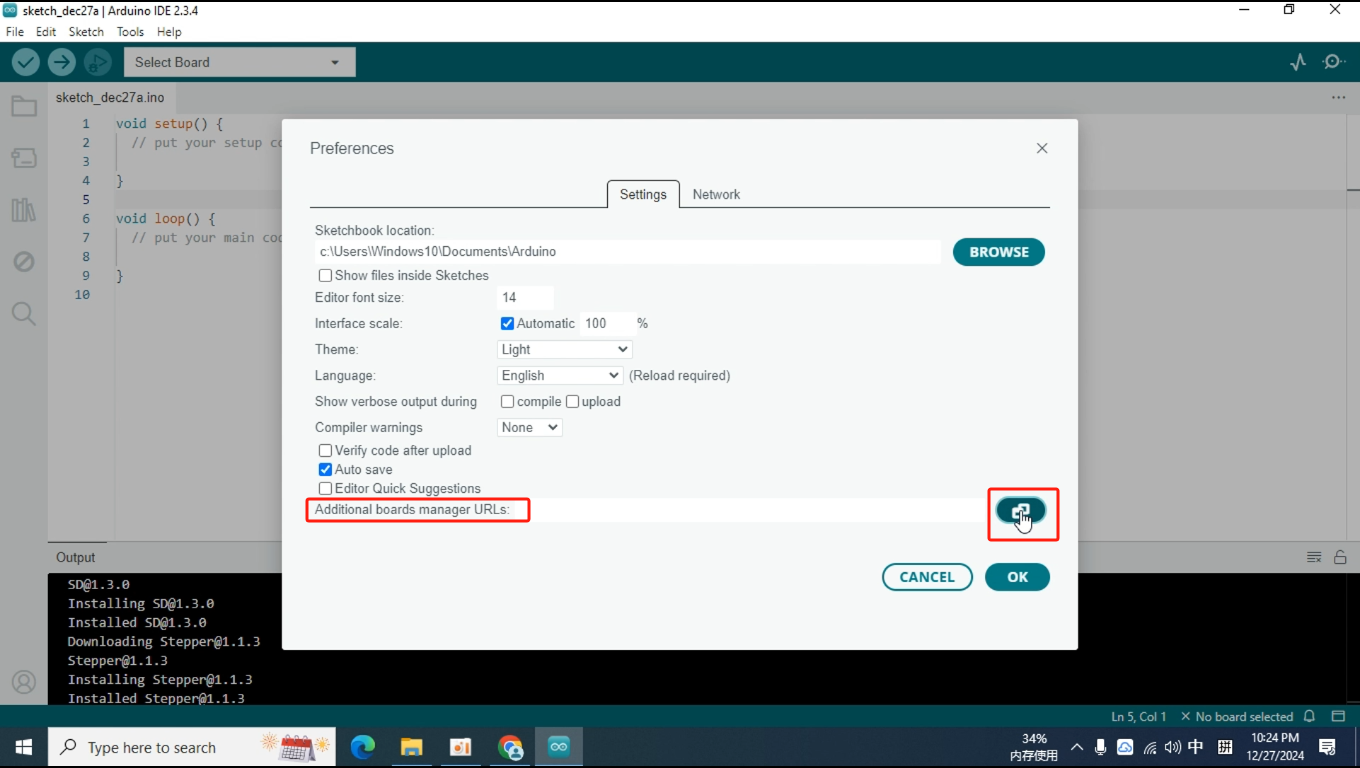Click the Ln 5, Col 1 status text
Viewport: 1360px width, 768px height.
(x=1139, y=716)
